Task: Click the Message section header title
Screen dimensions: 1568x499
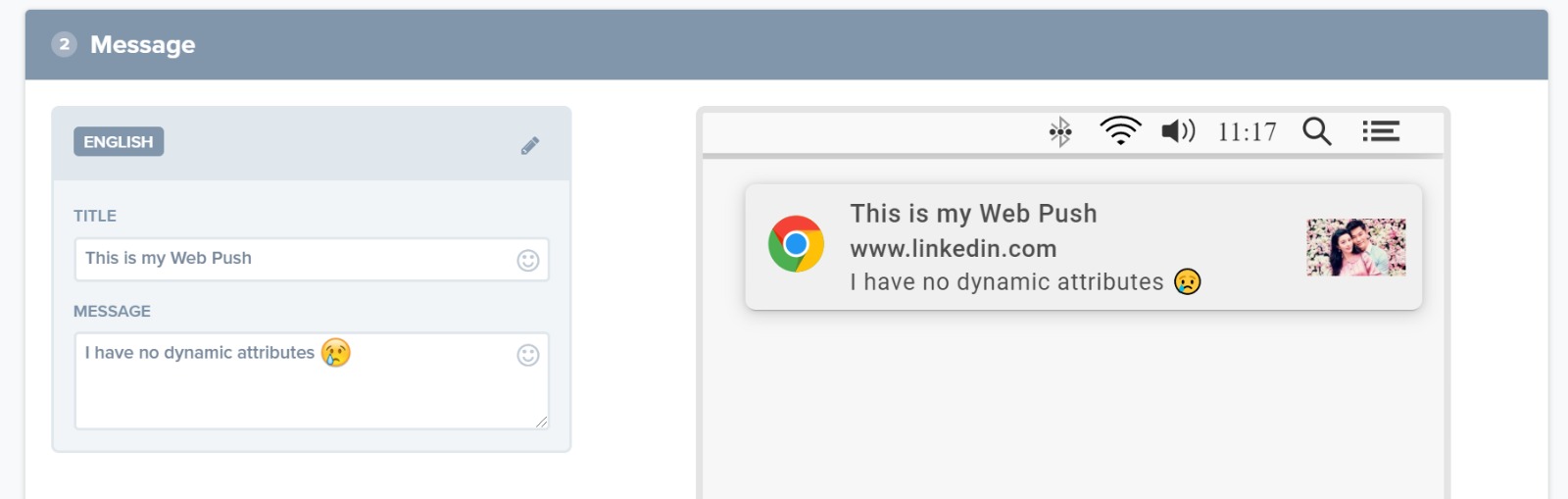Action: point(143,45)
